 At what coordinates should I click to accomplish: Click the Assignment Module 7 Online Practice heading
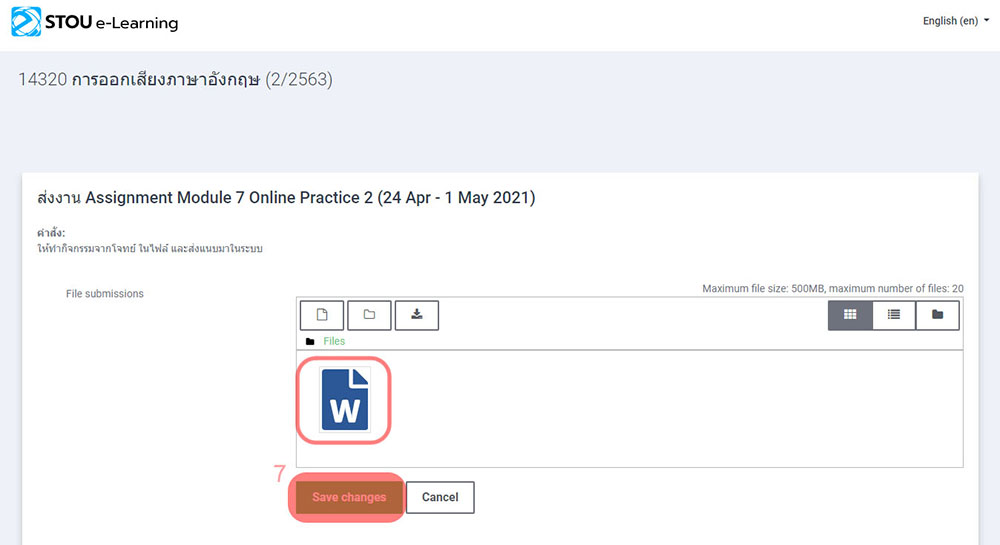pos(285,198)
